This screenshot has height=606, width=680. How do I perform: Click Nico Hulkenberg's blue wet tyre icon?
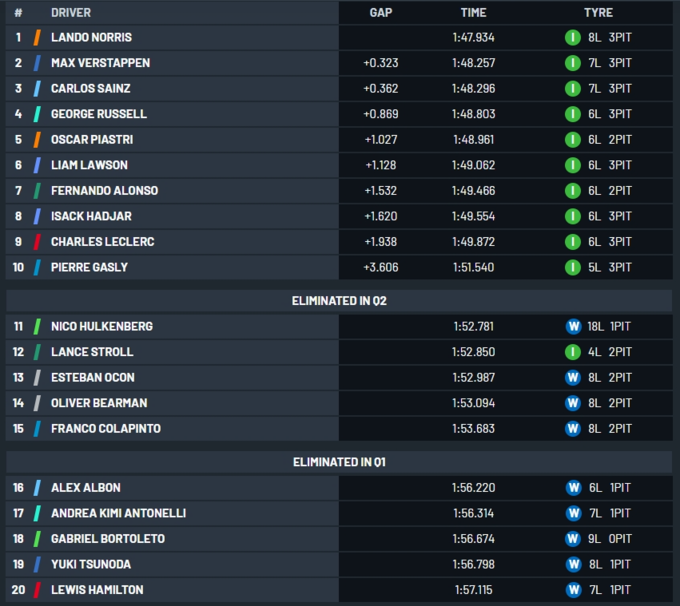(573, 326)
